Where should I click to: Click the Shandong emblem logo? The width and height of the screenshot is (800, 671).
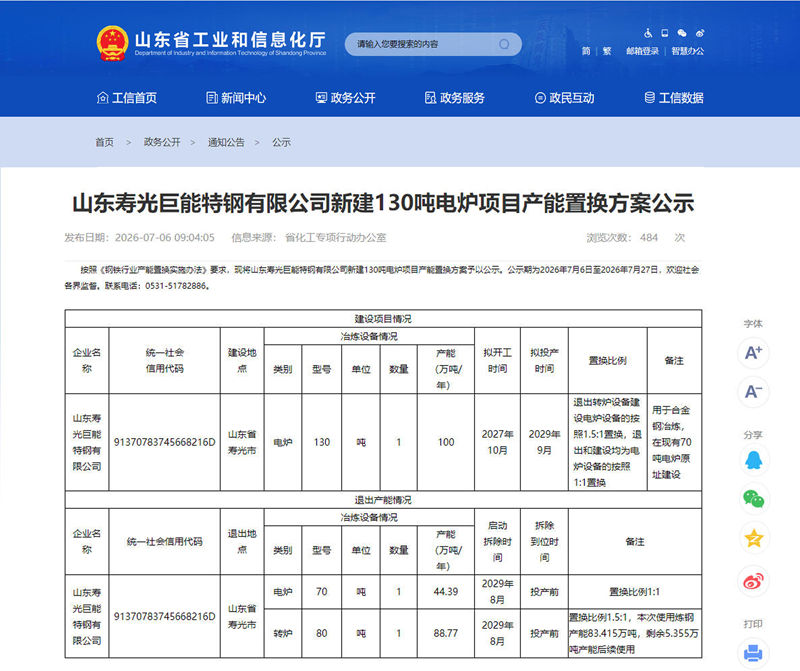click(112, 43)
